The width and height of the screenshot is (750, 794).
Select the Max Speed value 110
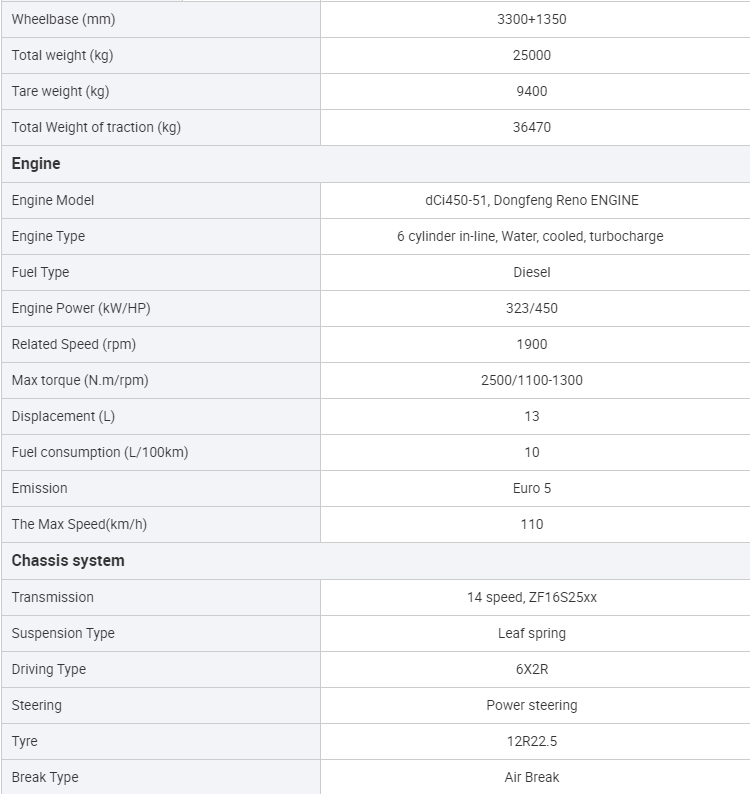(x=531, y=524)
